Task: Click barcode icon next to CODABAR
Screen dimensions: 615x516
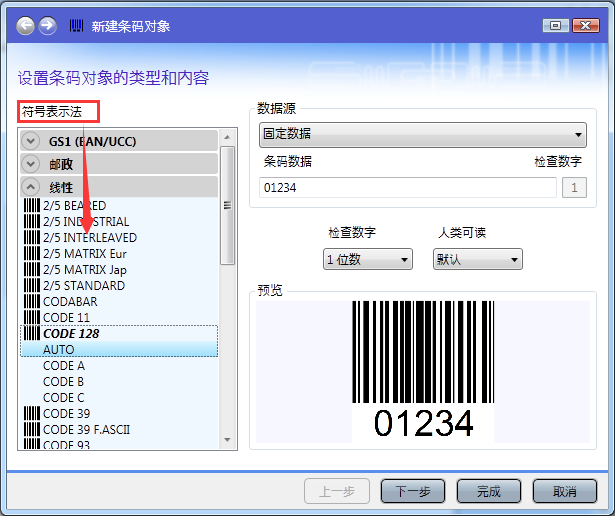Action: point(32,302)
